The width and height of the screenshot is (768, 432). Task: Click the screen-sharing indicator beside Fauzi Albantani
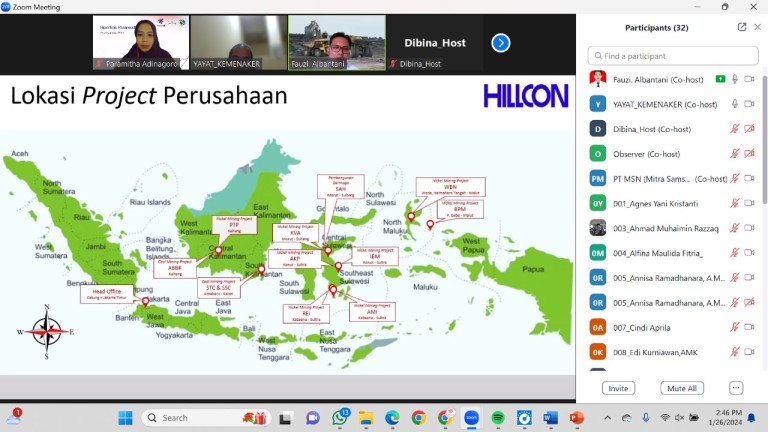click(720, 79)
